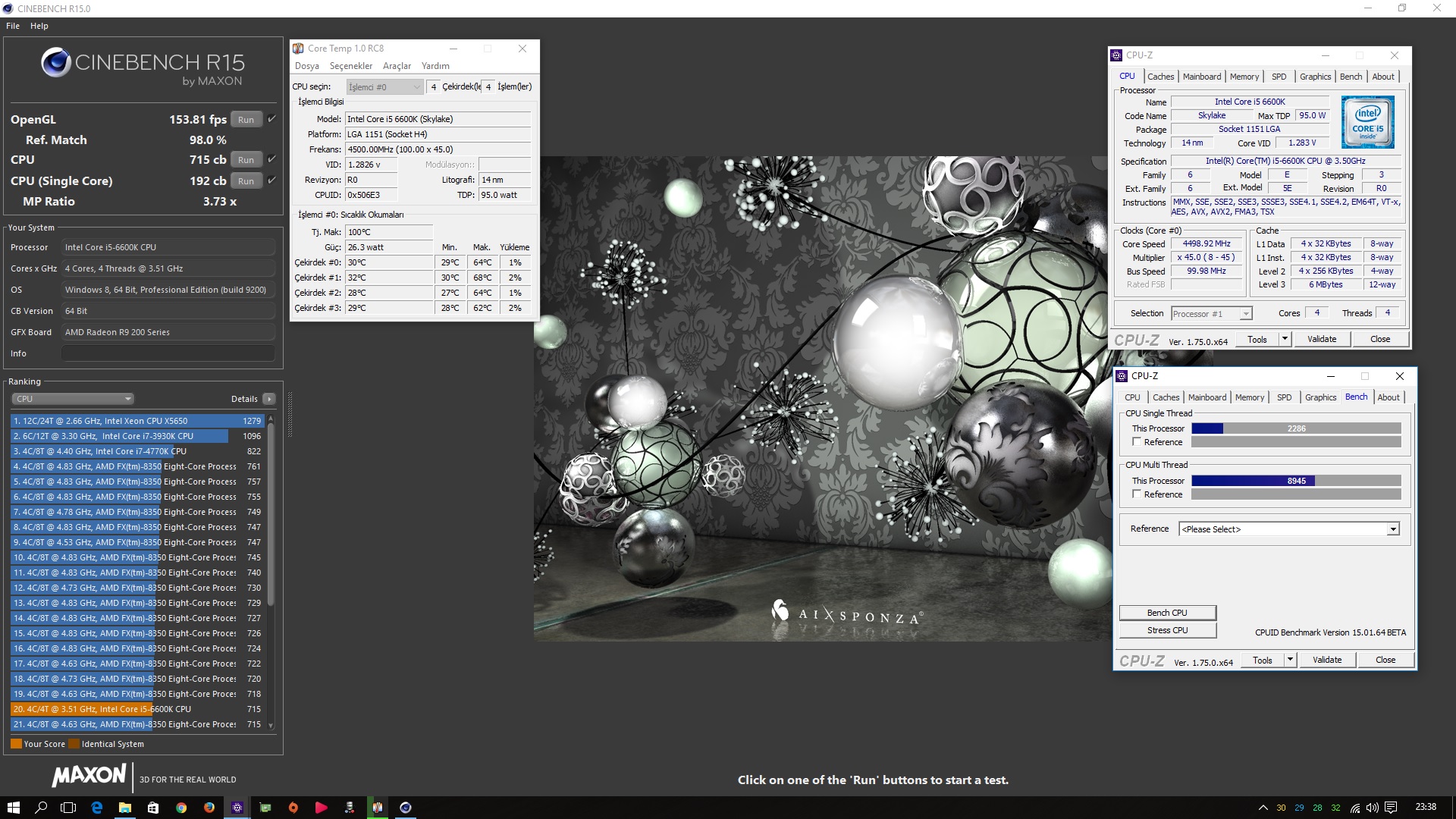The height and width of the screenshot is (819, 1456).
Task: Toggle OpenGL test checkbox
Action: coord(271,119)
